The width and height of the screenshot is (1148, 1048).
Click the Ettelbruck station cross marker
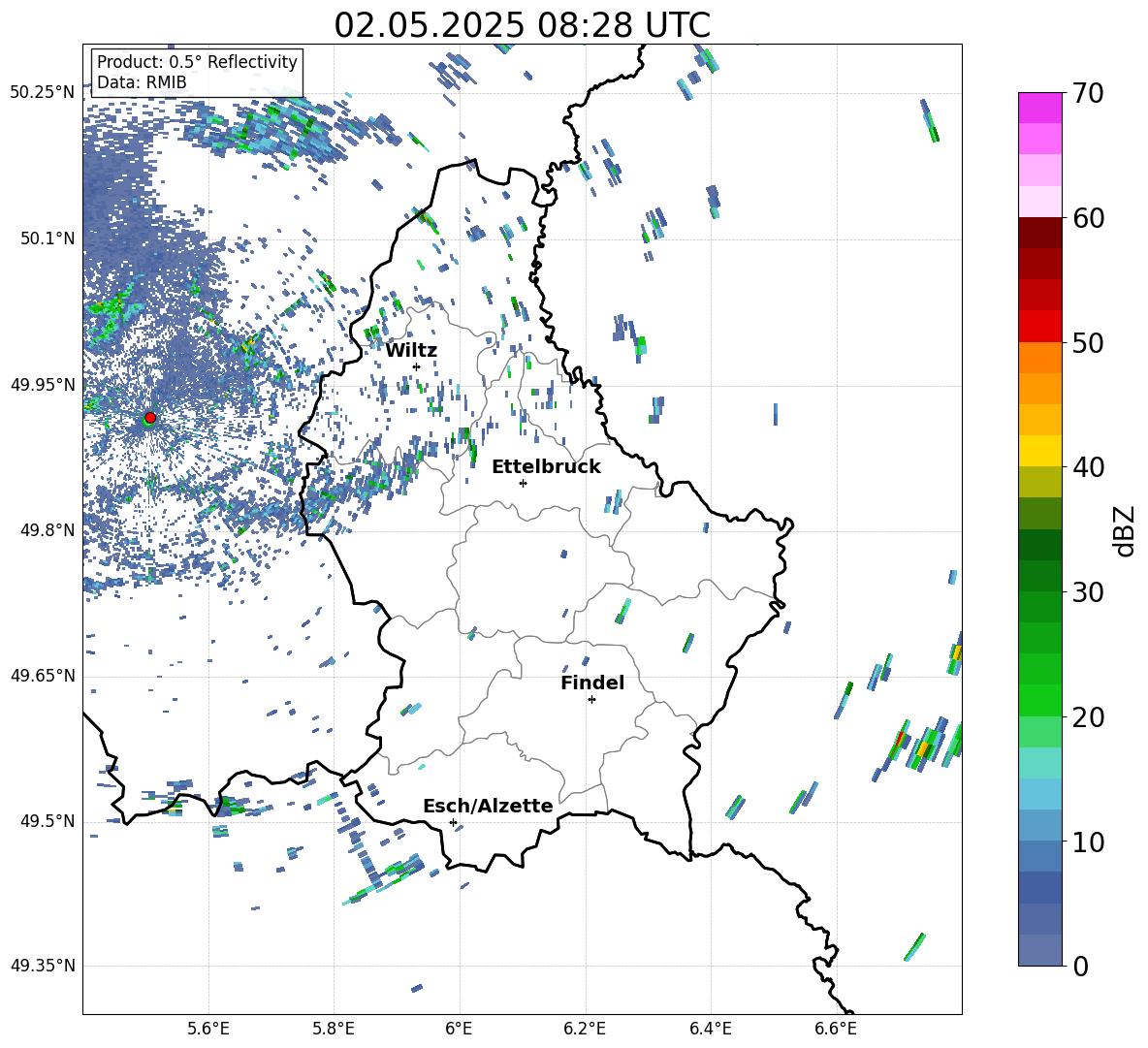pos(523,483)
